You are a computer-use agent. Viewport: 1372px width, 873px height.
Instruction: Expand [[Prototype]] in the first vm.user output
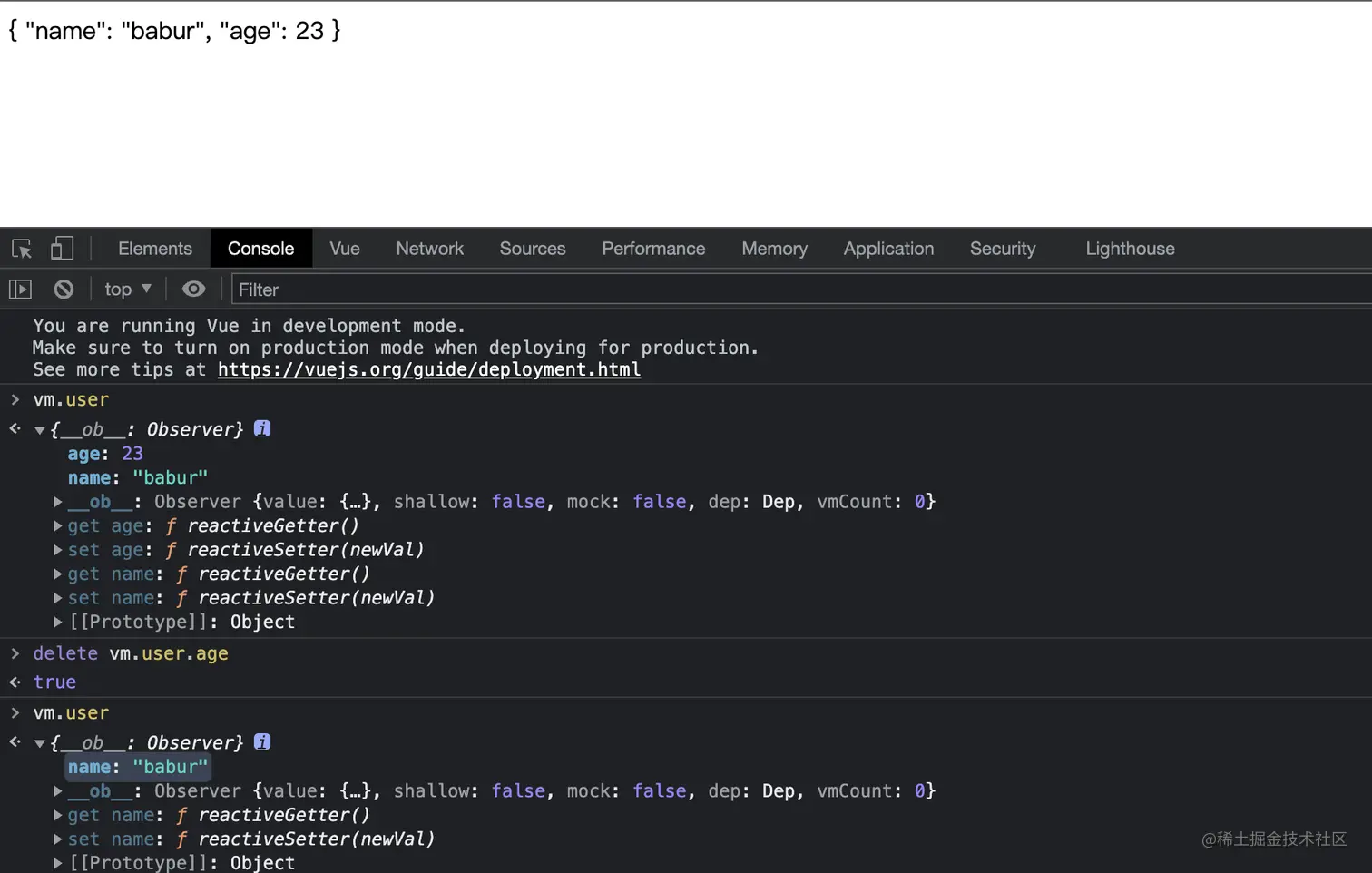pos(58,622)
